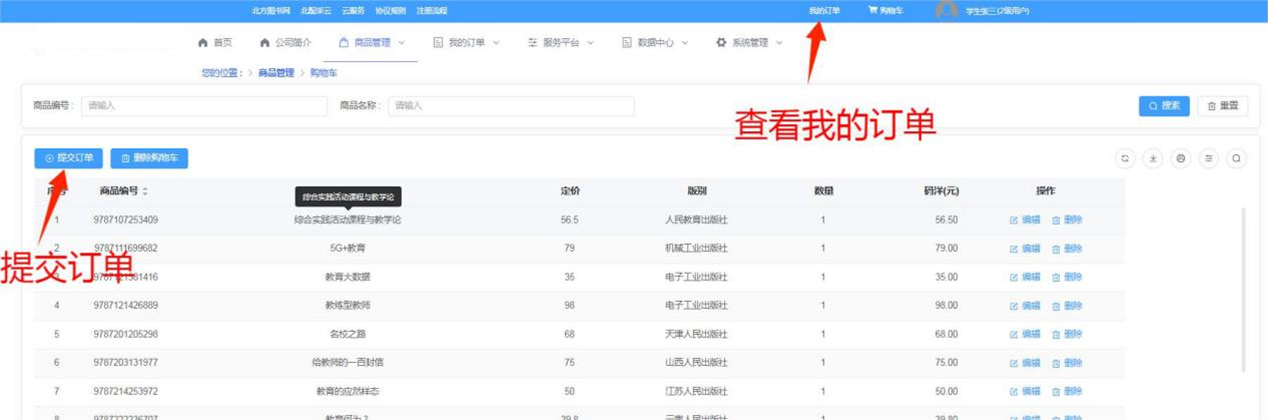
Task: Click the blue 搜索 button
Action: (x=1164, y=106)
